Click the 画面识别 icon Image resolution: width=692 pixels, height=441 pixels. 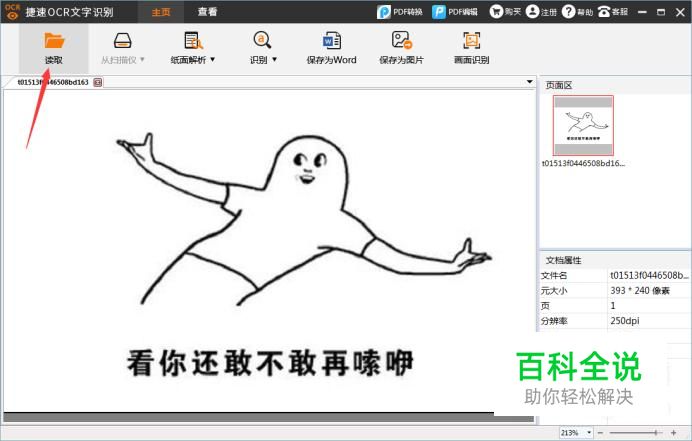point(471,41)
